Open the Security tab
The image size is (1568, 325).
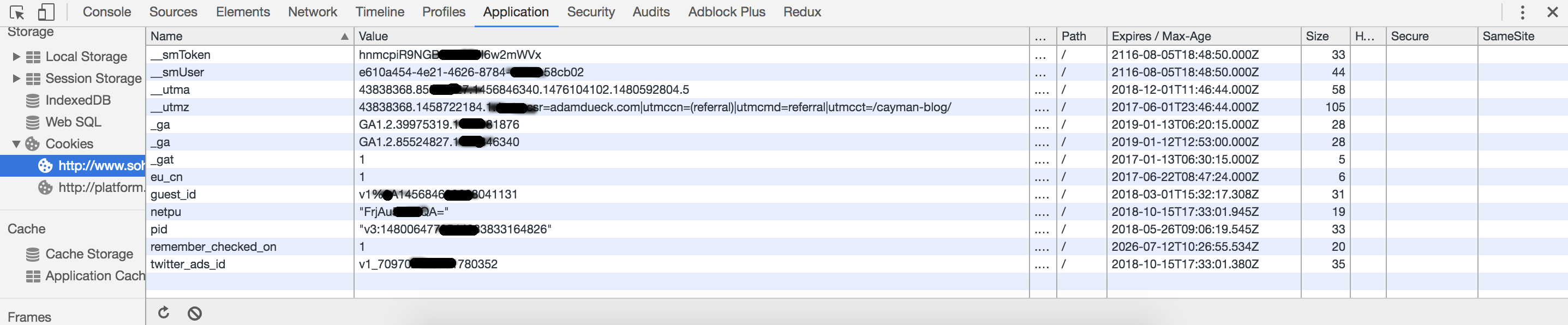pyautogui.click(x=590, y=12)
